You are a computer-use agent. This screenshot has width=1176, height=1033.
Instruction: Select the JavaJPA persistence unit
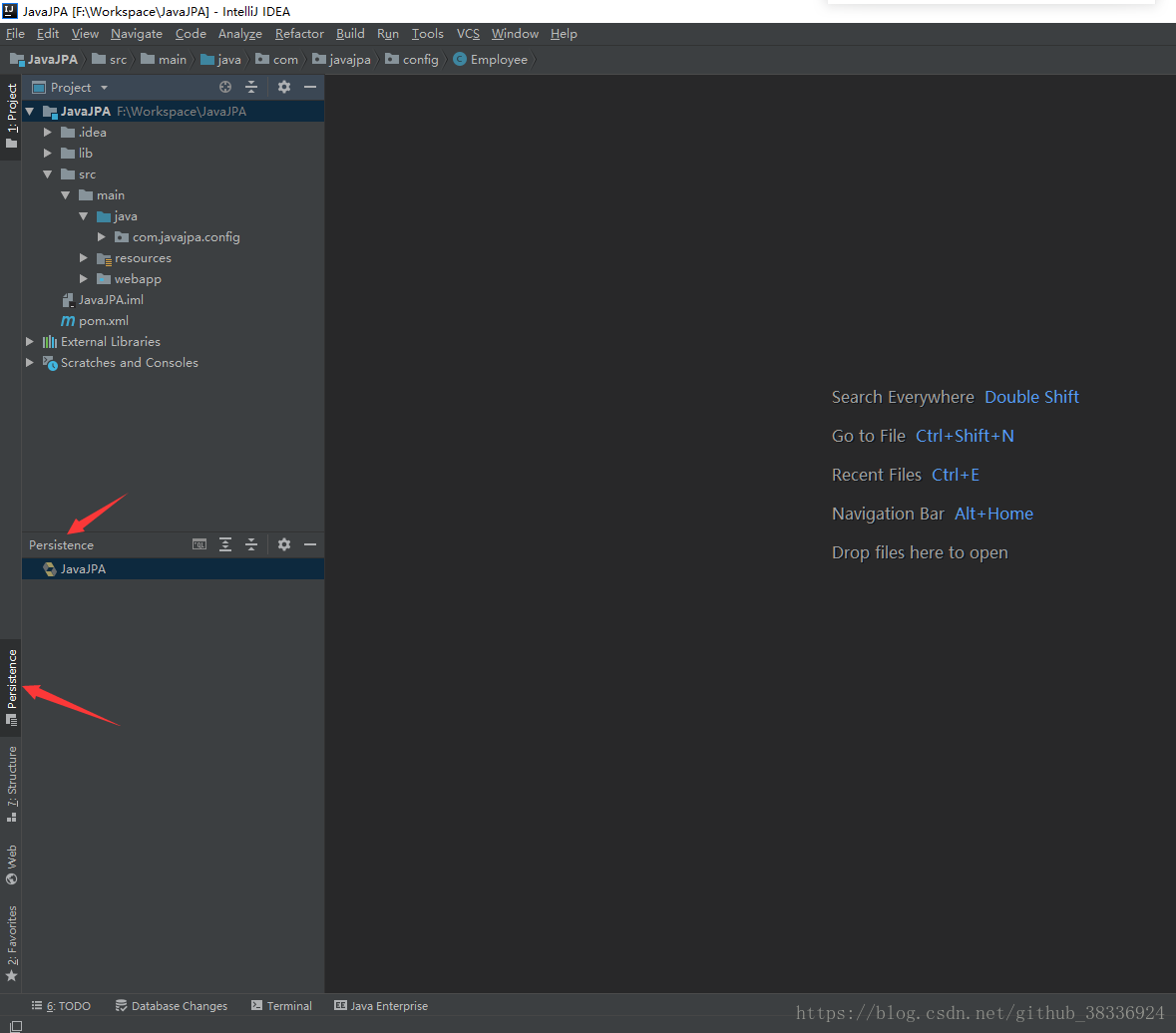point(174,569)
